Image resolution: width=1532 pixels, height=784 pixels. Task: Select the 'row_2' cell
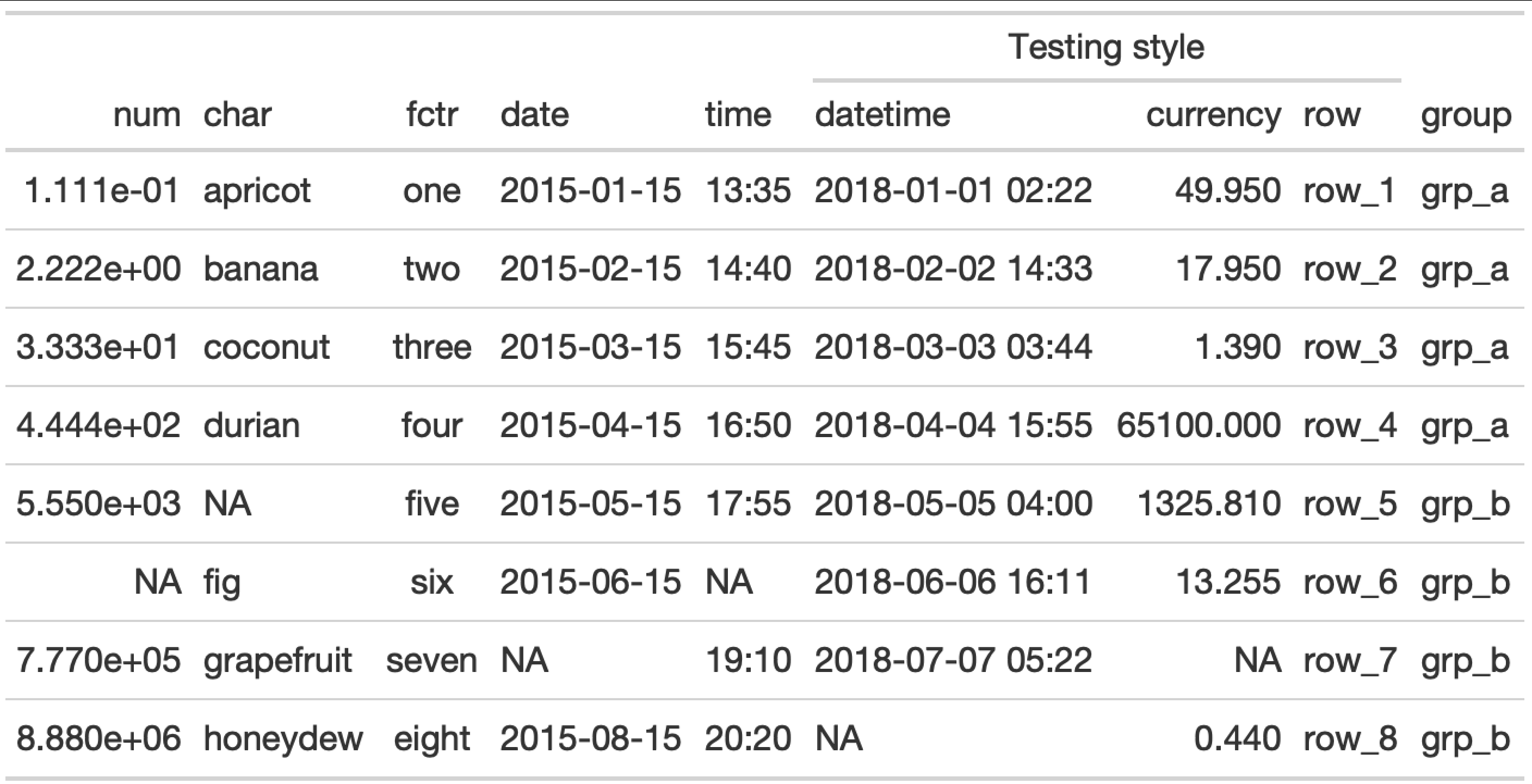(x=1350, y=269)
